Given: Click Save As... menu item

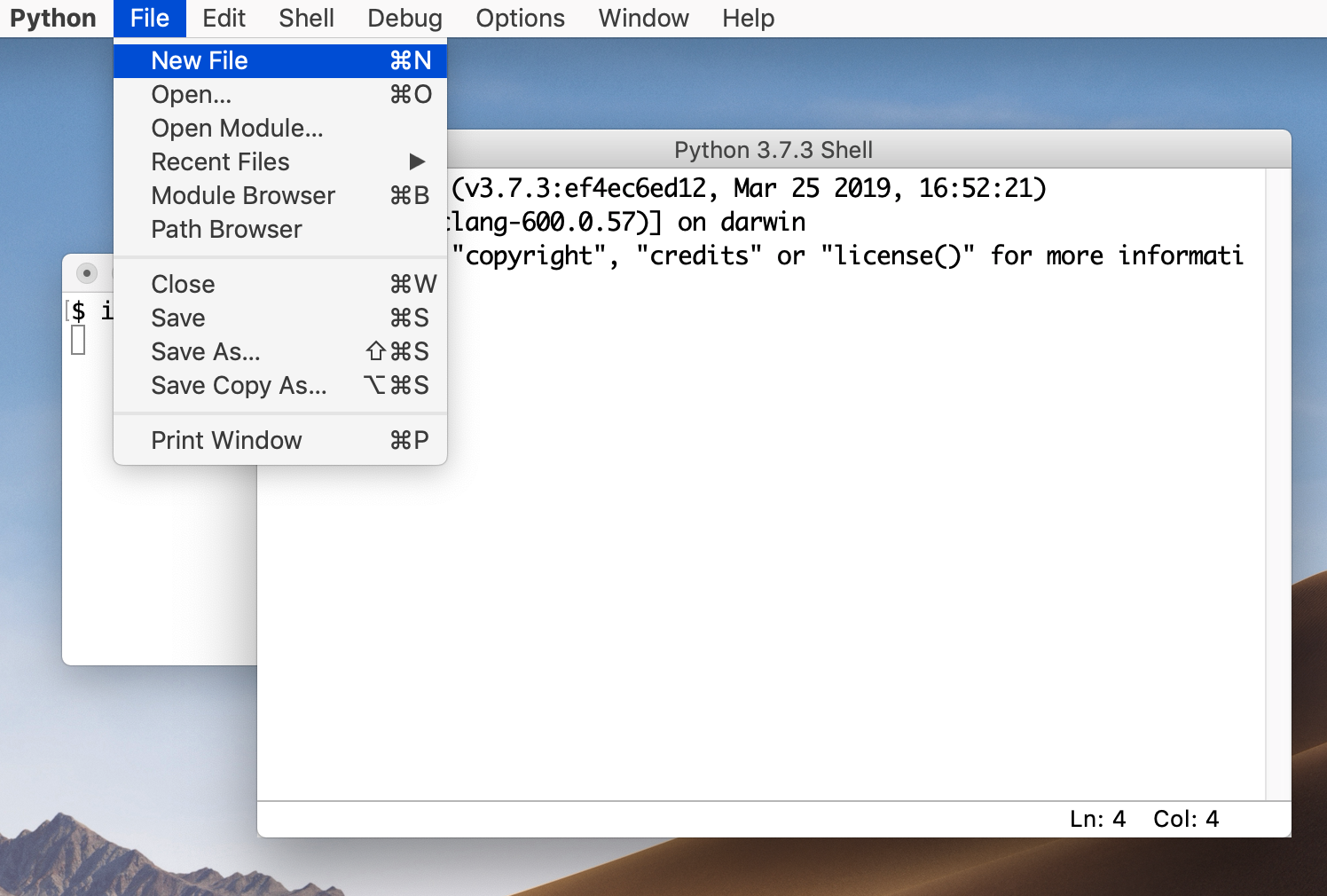Looking at the screenshot, I should click(206, 351).
